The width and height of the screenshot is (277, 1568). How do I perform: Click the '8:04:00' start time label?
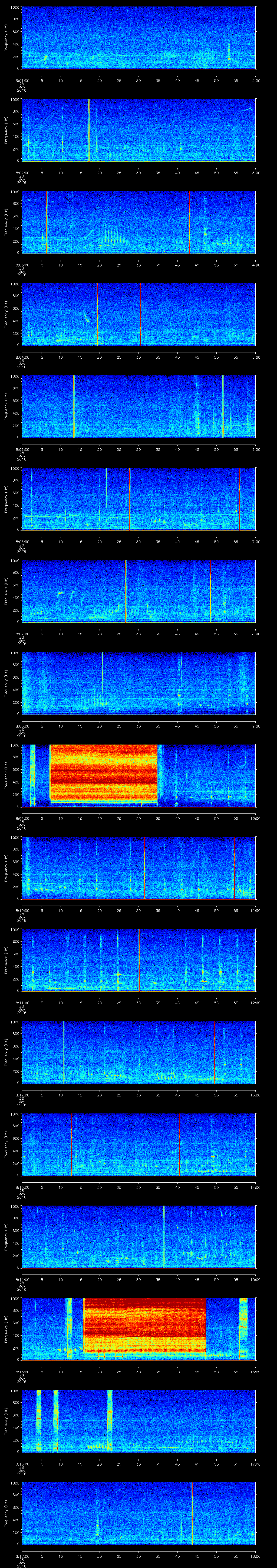tap(22, 357)
